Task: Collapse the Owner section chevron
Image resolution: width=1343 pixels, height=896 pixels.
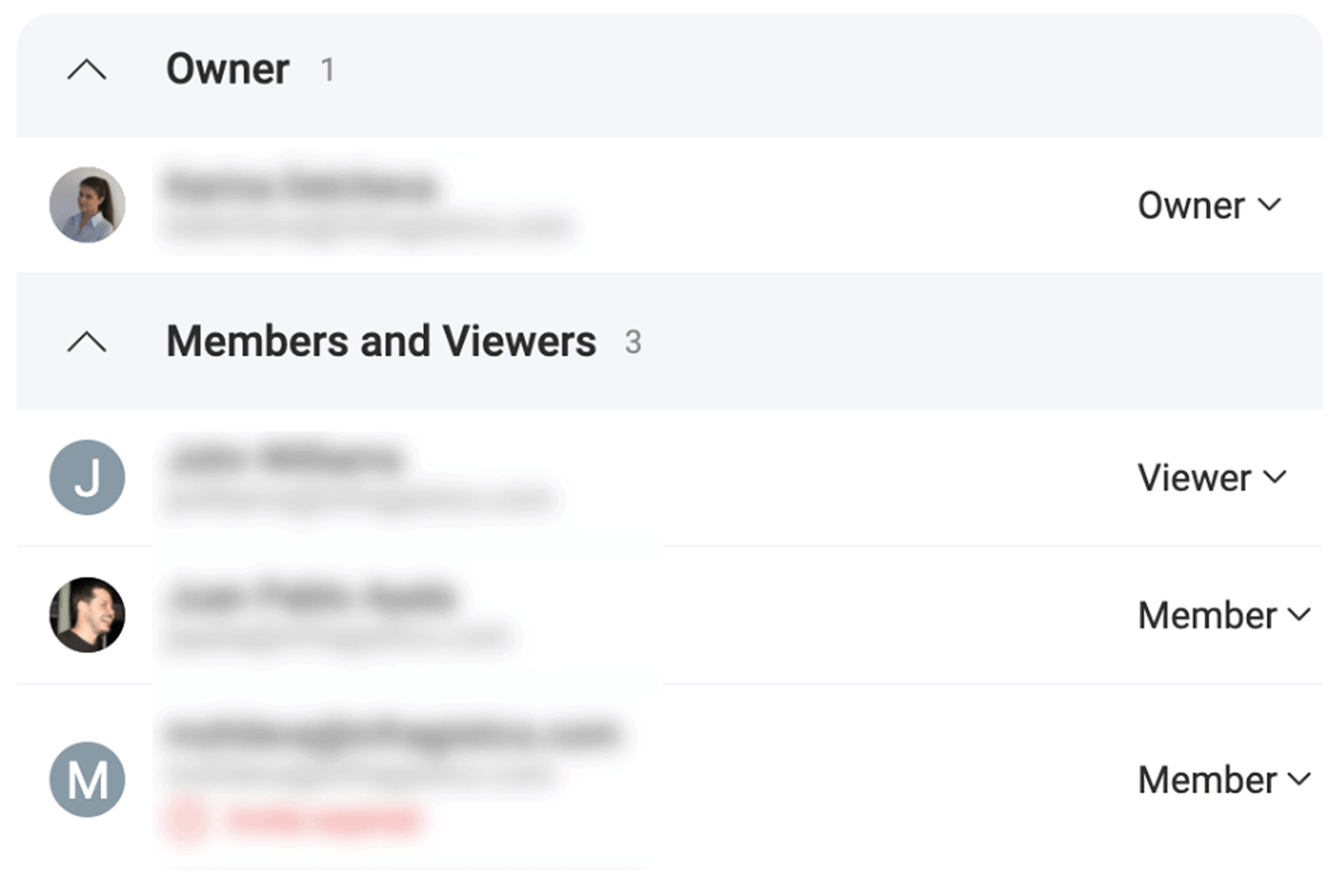Action: coord(87,70)
